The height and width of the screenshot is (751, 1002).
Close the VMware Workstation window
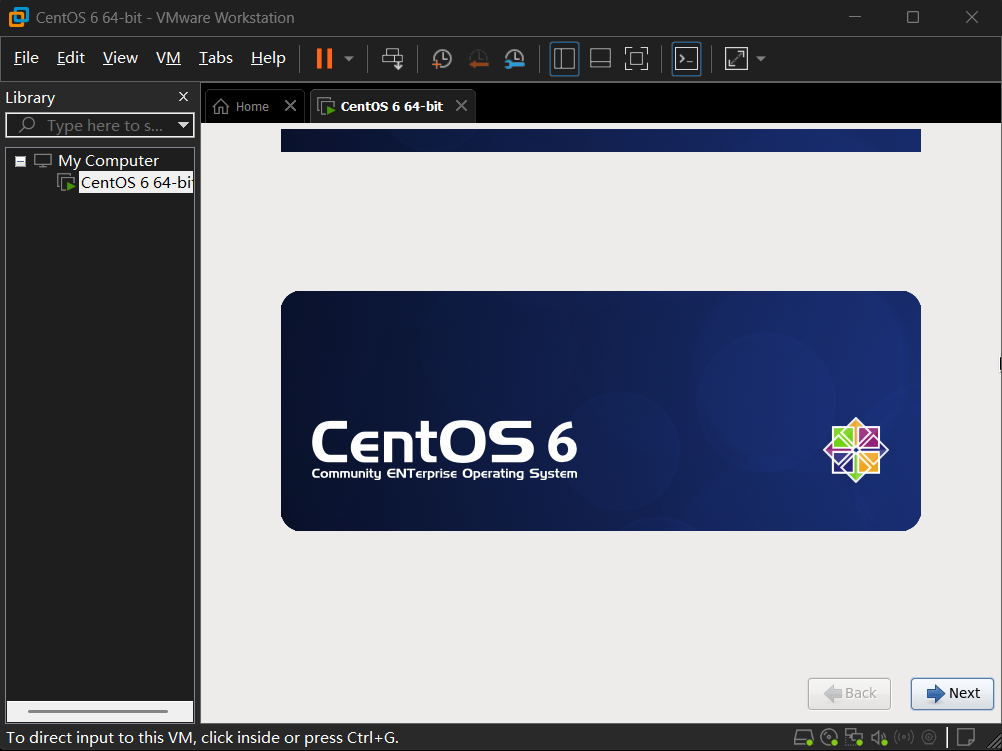tap(971, 17)
